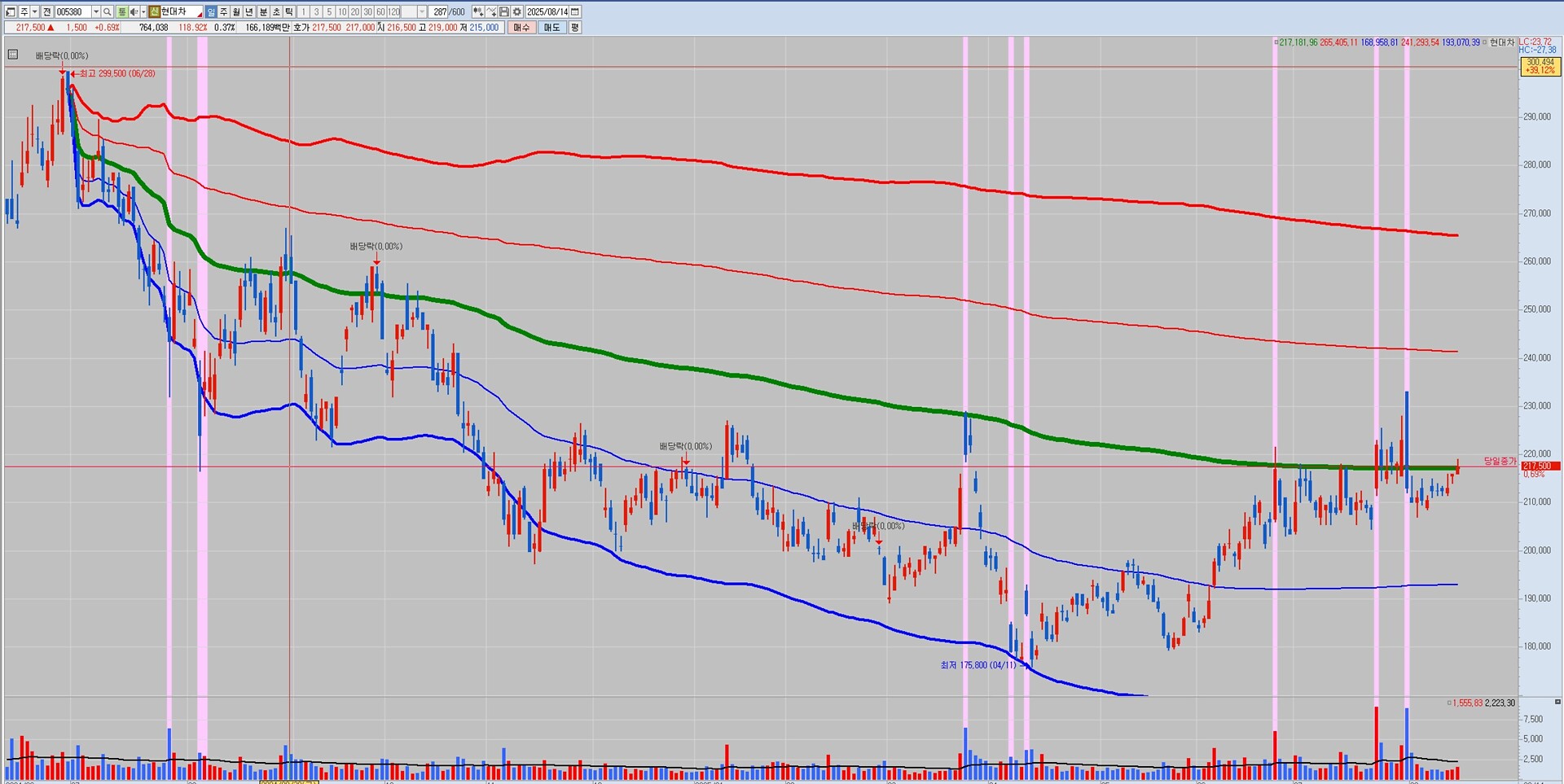The height and width of the screenshot is (784, 1564).
Task: Toggle the green 통 button
Action: pyautogui.click(x=122, y=12)
